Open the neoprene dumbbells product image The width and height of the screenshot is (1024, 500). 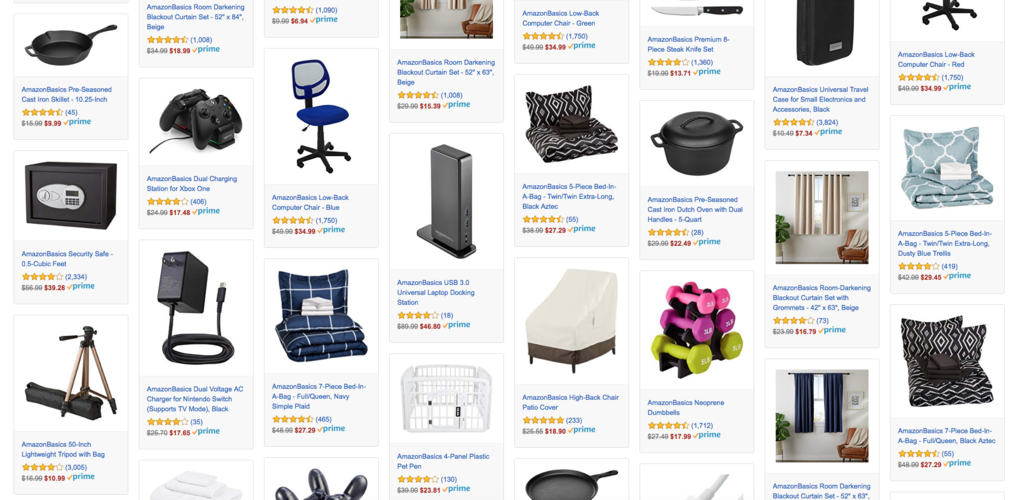tap(697, 330)
